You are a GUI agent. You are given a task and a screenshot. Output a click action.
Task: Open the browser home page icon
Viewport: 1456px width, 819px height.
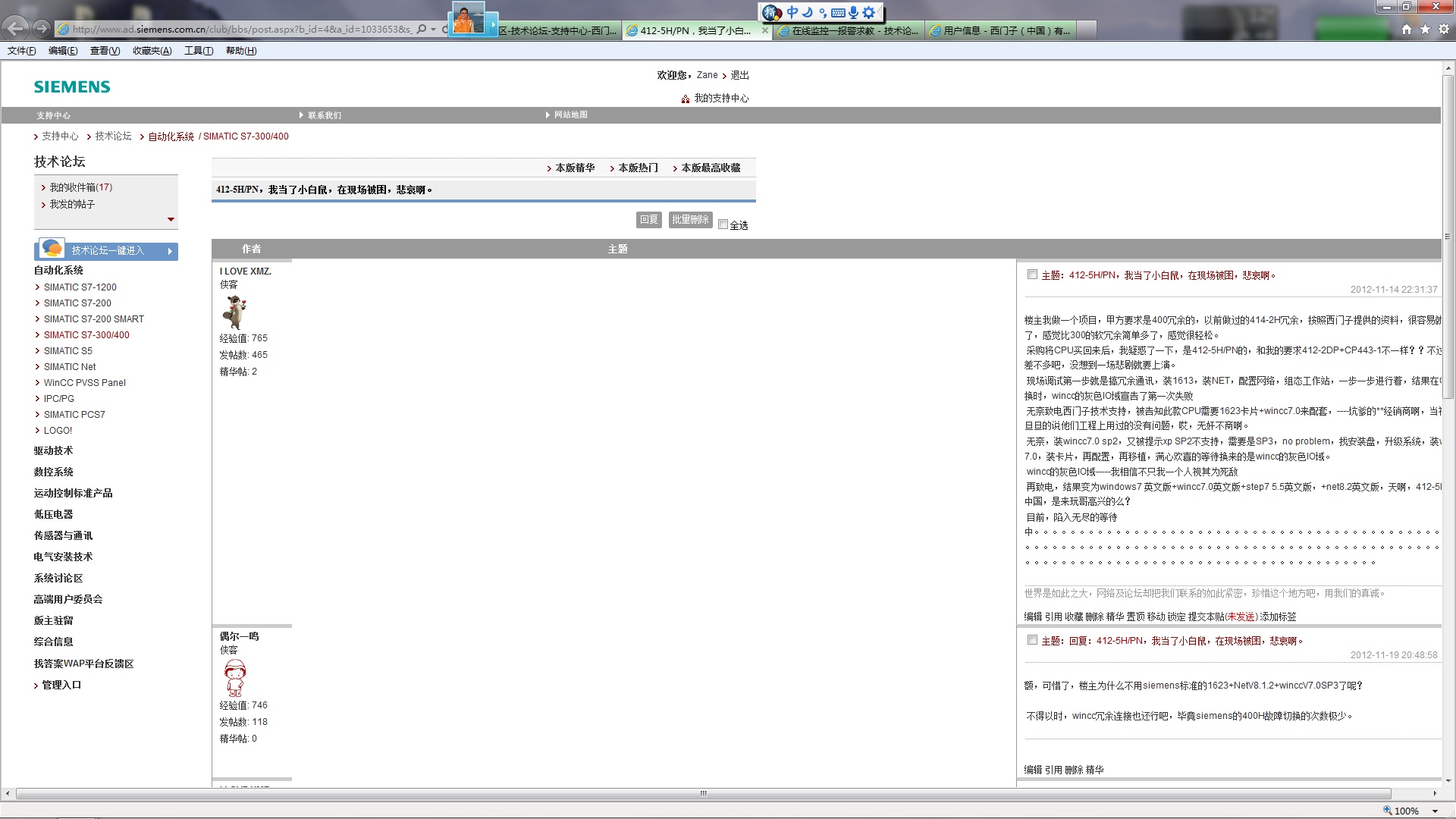[x=1407, y=30]
